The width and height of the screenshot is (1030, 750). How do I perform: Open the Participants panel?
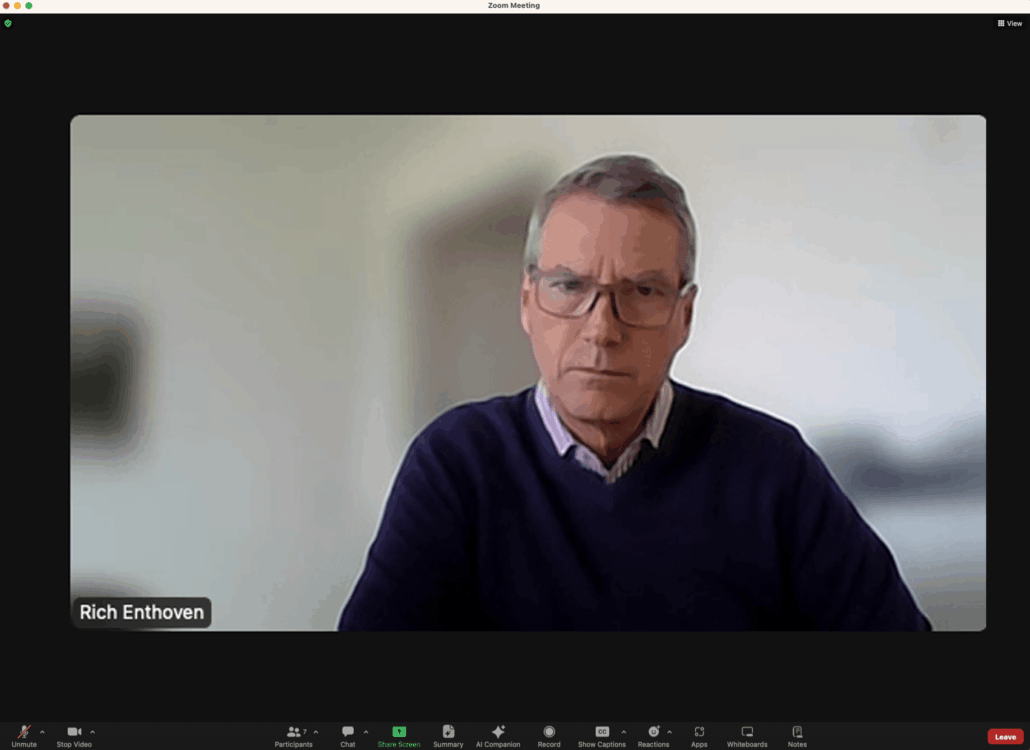[x=293, y=734]
